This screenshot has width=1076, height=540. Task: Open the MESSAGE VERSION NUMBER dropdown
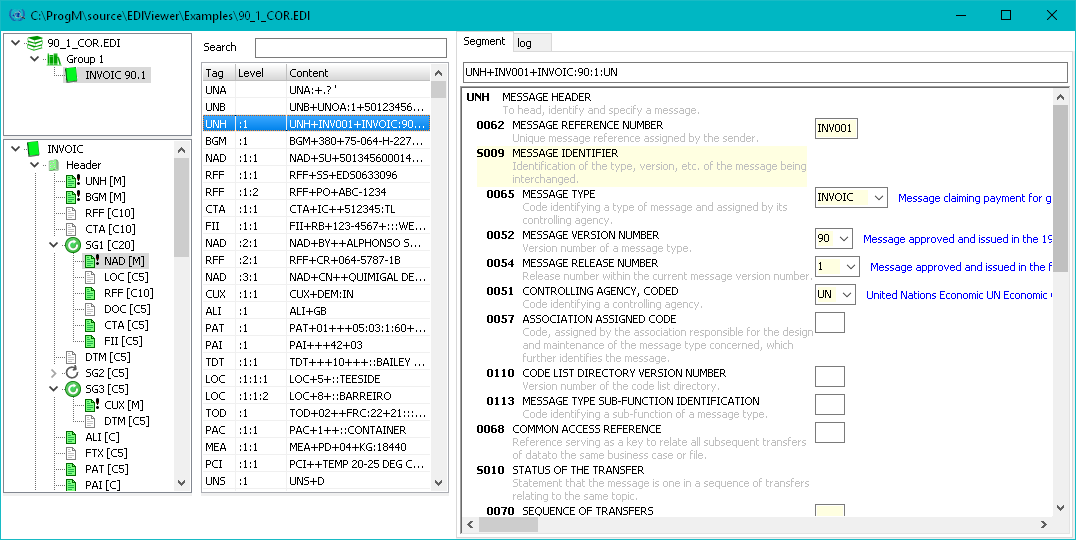[844, 239]
